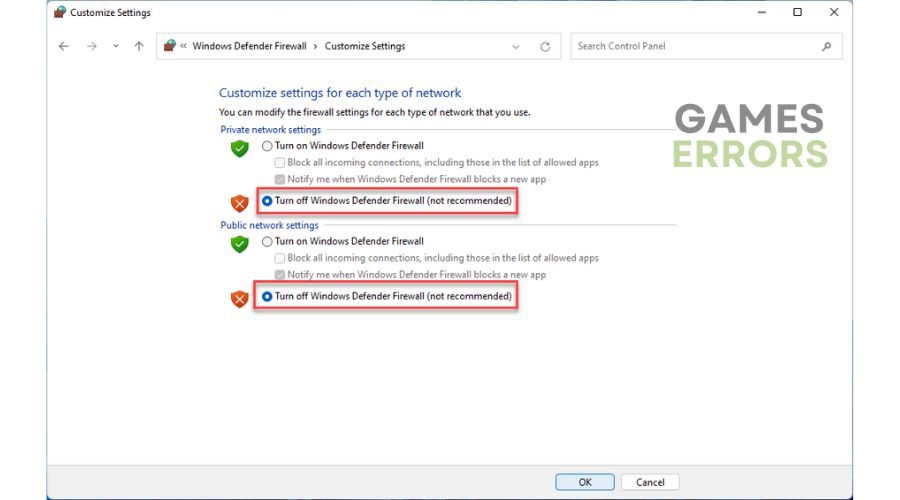The height and width of the screenshot is (500, 900).
Task: Open recent locations dropdown chevron
Action: [x=116, y=46]
